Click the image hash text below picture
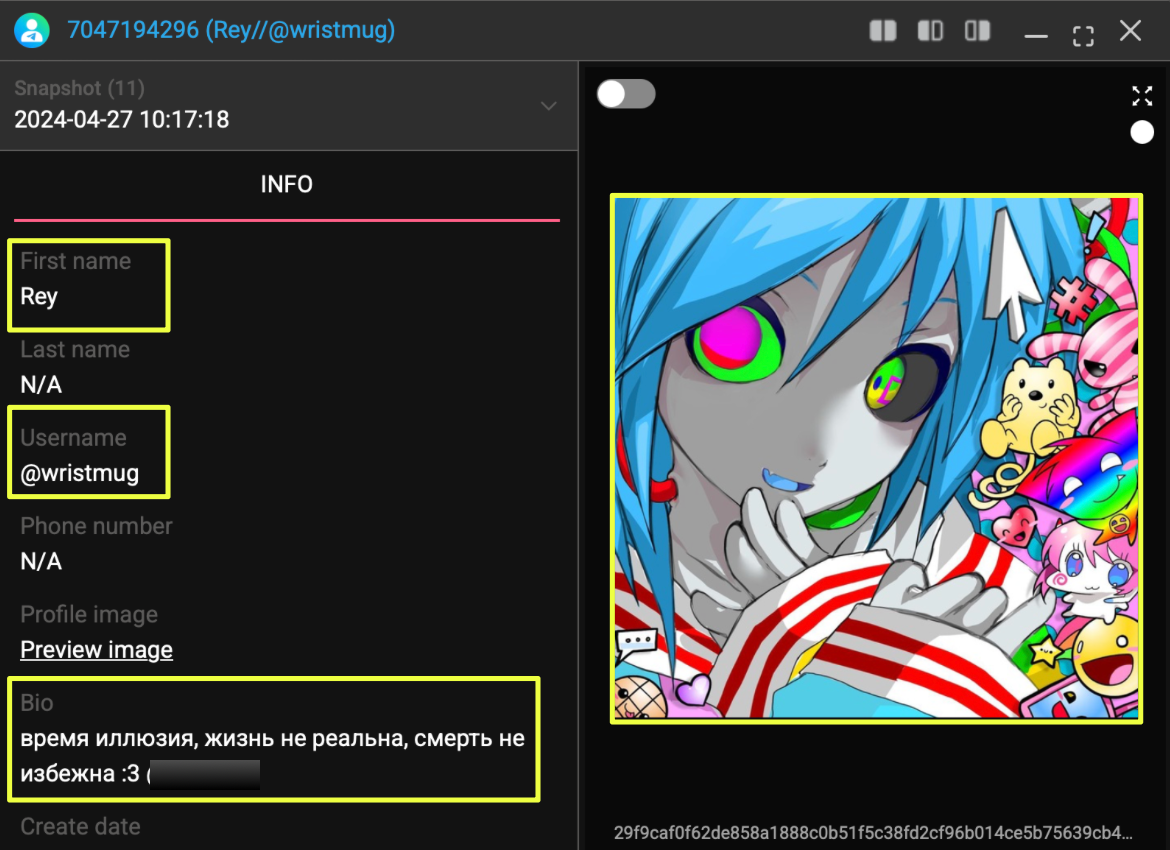 [x=874, y=832]
